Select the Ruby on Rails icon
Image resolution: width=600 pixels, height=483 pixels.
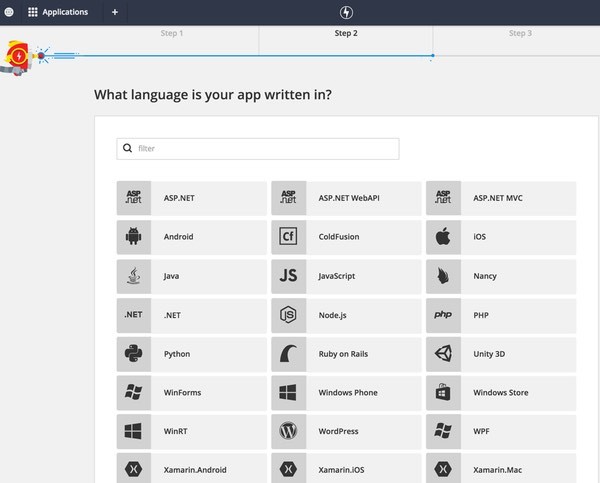(x=288, y=354)
